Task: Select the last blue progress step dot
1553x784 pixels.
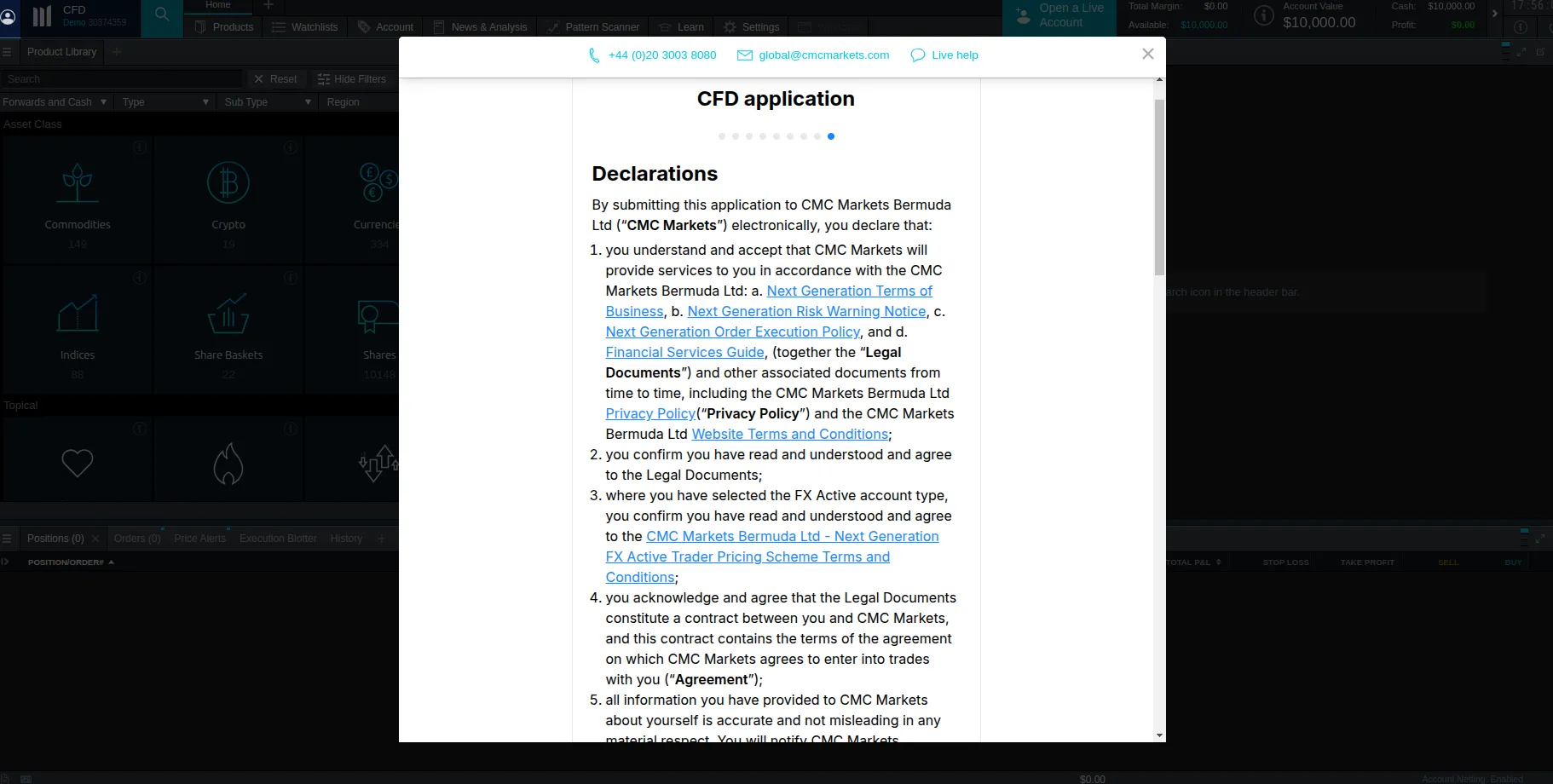Action: pyautogui.click(x=831, y=136)
